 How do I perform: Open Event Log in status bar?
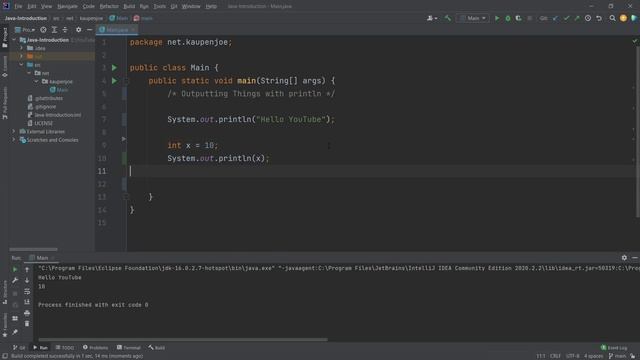click(x=614, y=348)
